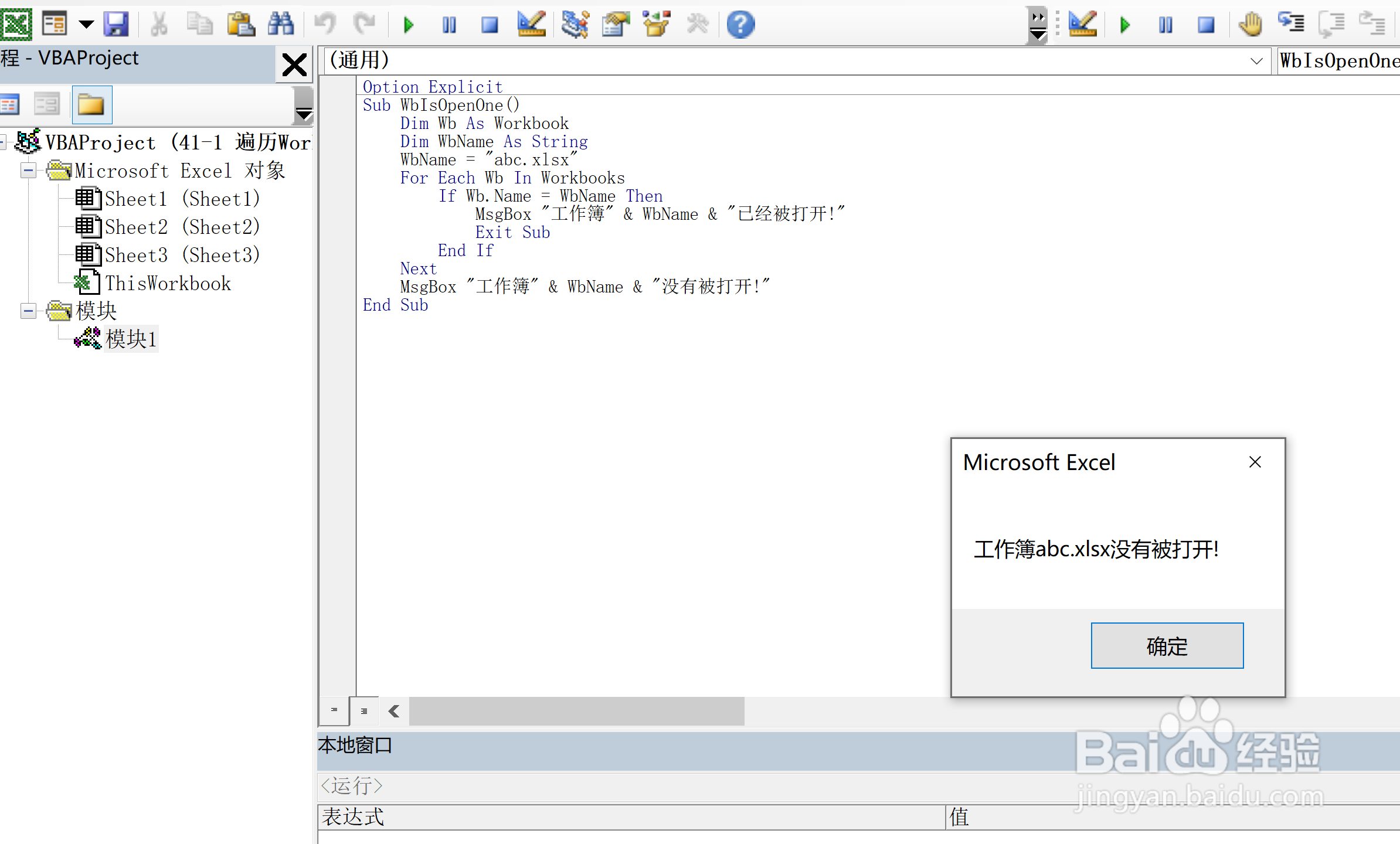Switch to View Object in project panel
Screen dimensions: 1400x844
(x=47, y=105)
